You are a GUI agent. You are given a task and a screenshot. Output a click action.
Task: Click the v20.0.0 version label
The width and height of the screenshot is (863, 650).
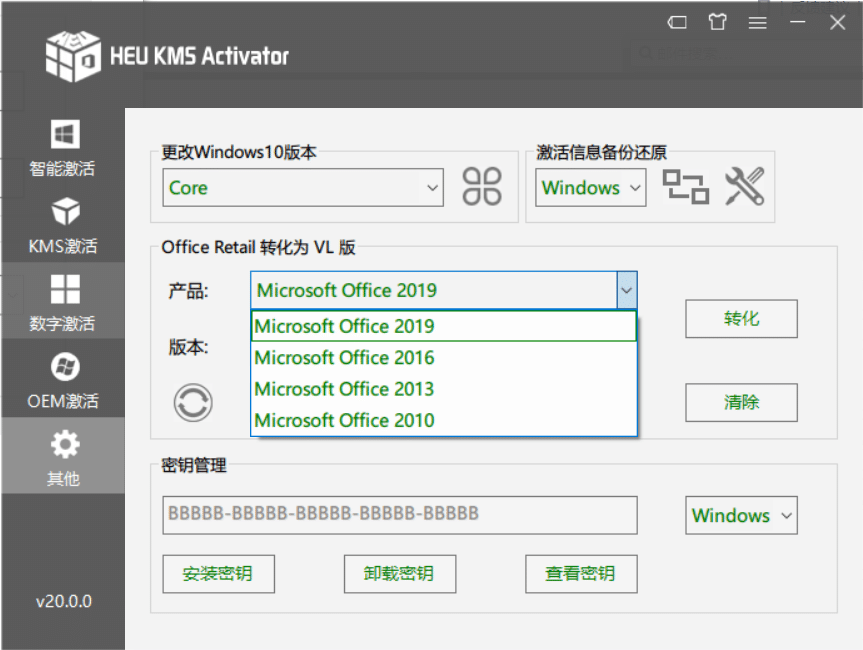click(x=64, y=601)
